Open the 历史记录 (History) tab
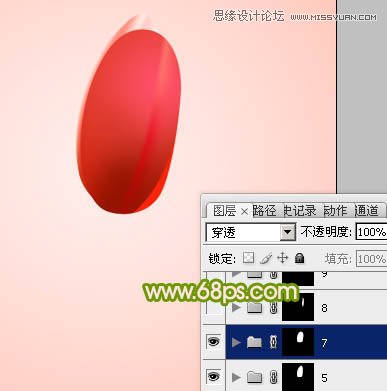The height and width of the screenshot is (391, 387). 300,211
